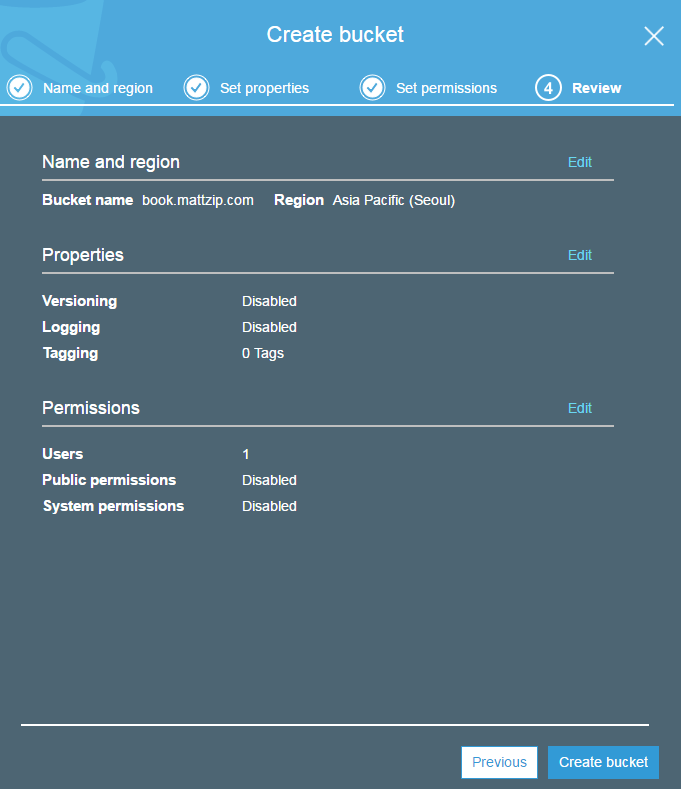
Task: Click the Public permissions Disabled value
Action: (x=269, y=480)
